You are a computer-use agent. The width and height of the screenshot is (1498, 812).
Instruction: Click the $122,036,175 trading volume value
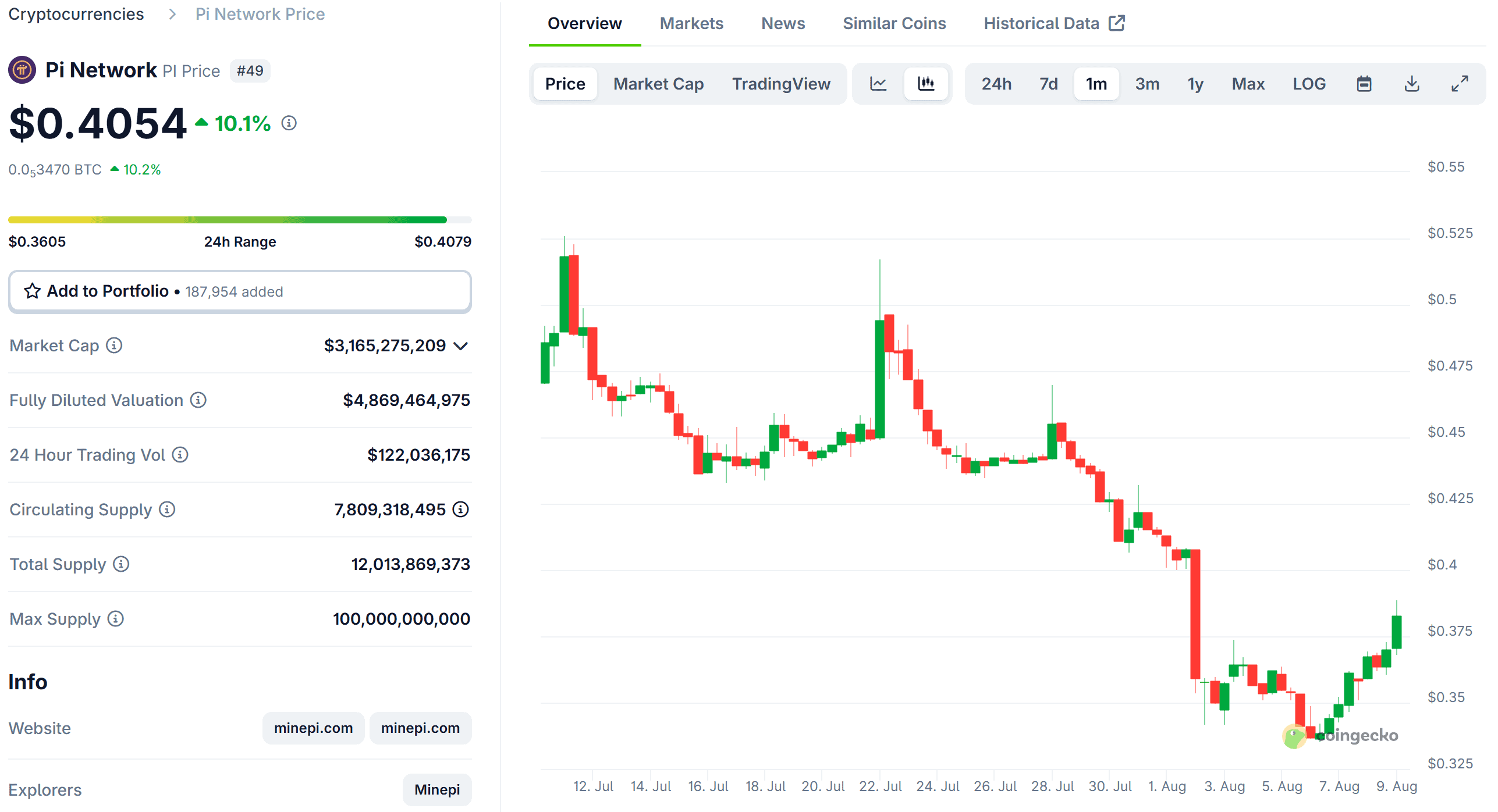pyautogui.click(x=418, y=455)
